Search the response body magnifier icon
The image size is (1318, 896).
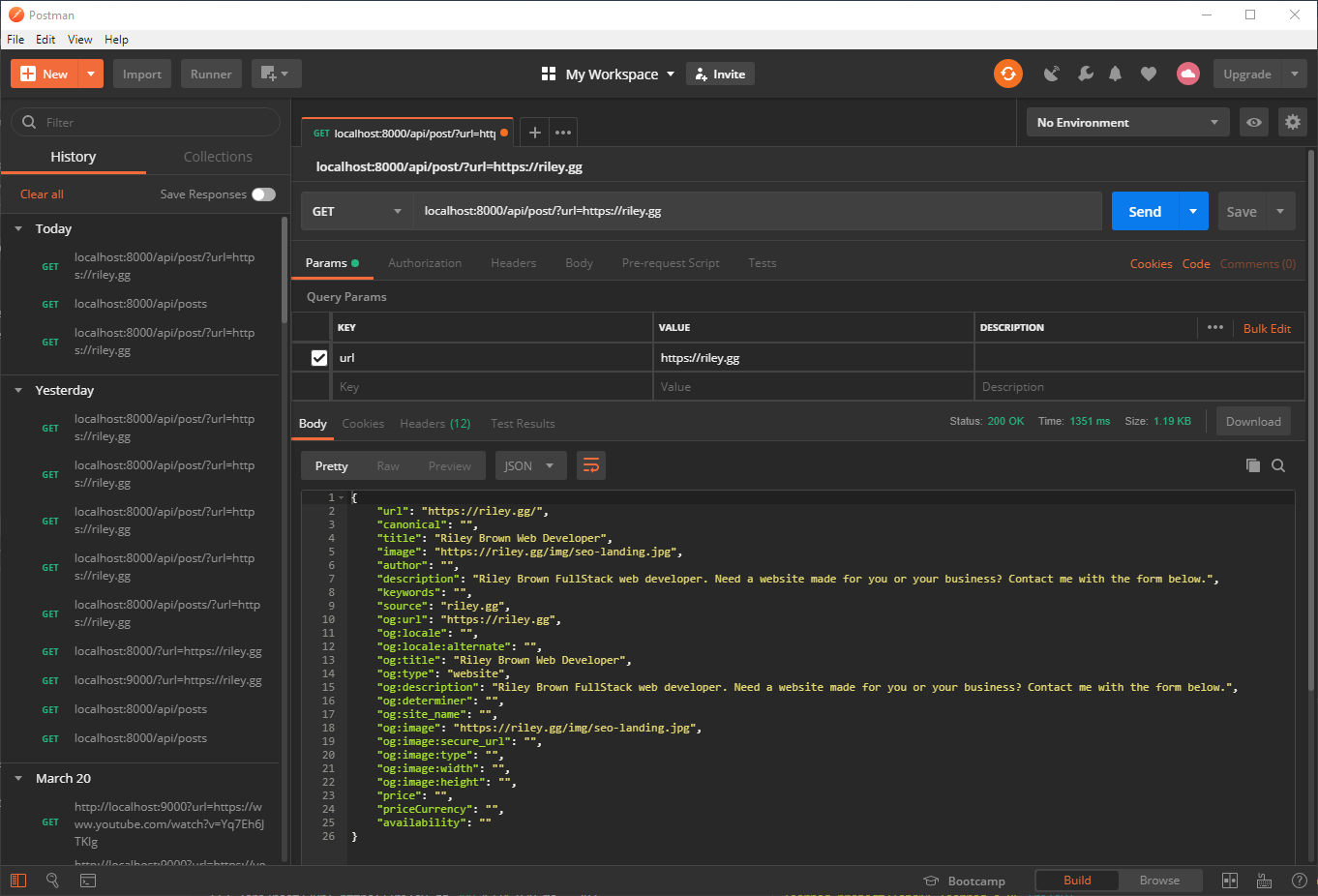coord(1278,465)
